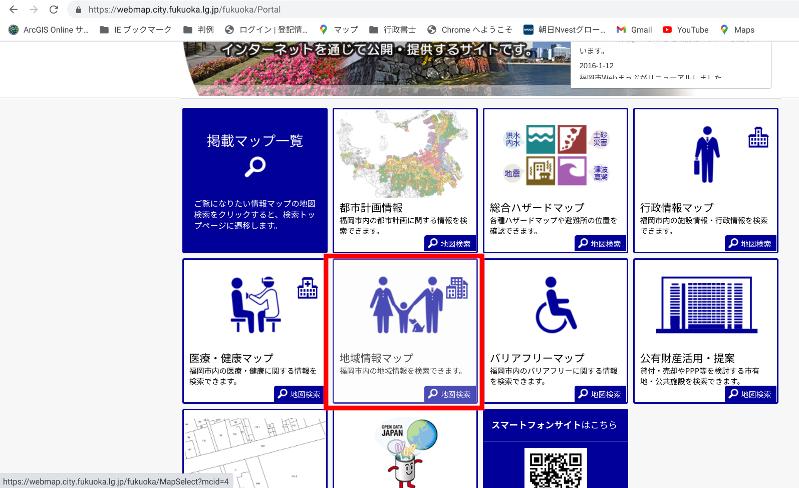Click the 都市計画情報 title
The image size is (799, 488).
[371, 207]
